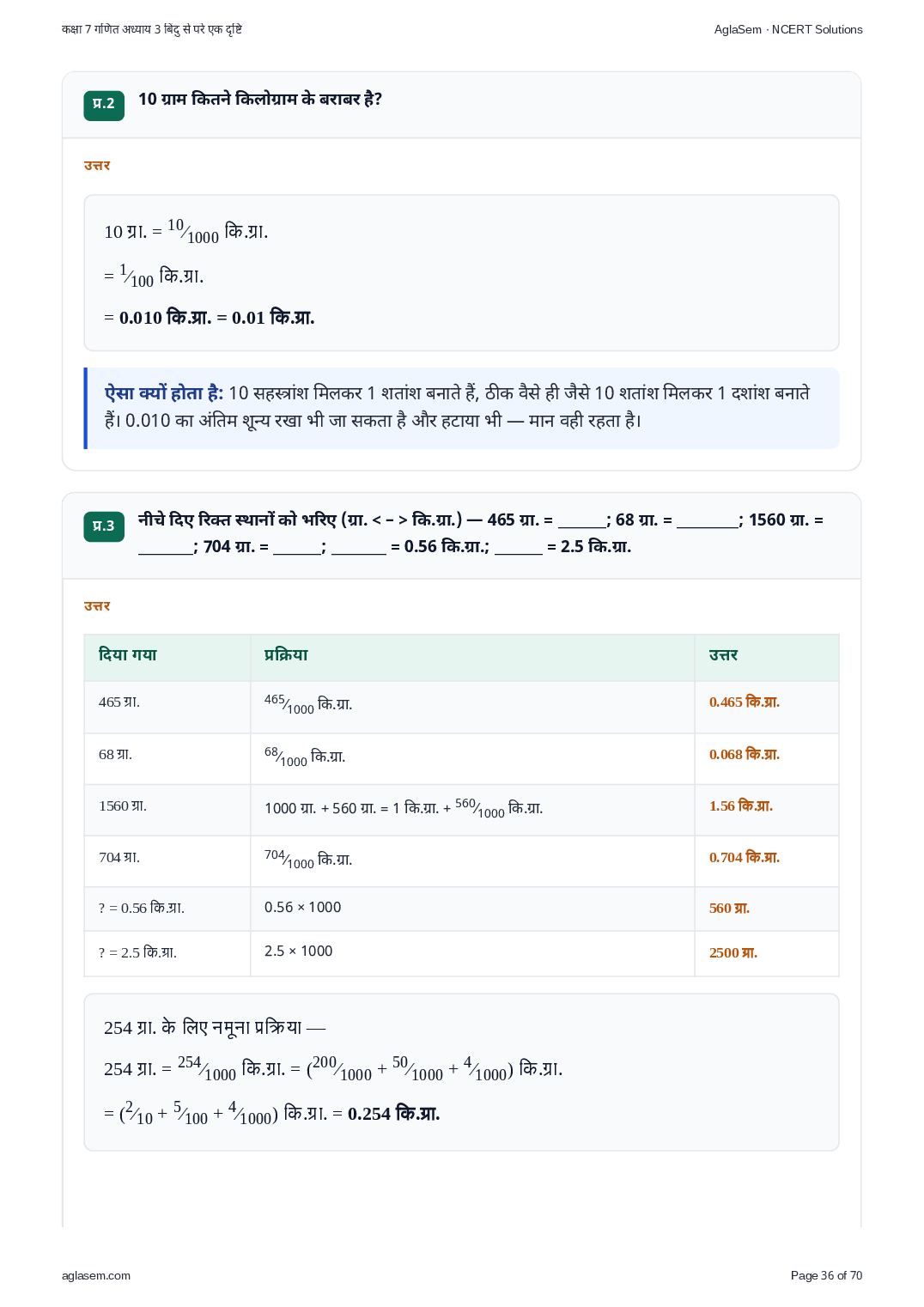Click the AglaSem · NCERT Solutions header text
The height and width of the screenshot is (1307, 924).
(x=788, y=29)
